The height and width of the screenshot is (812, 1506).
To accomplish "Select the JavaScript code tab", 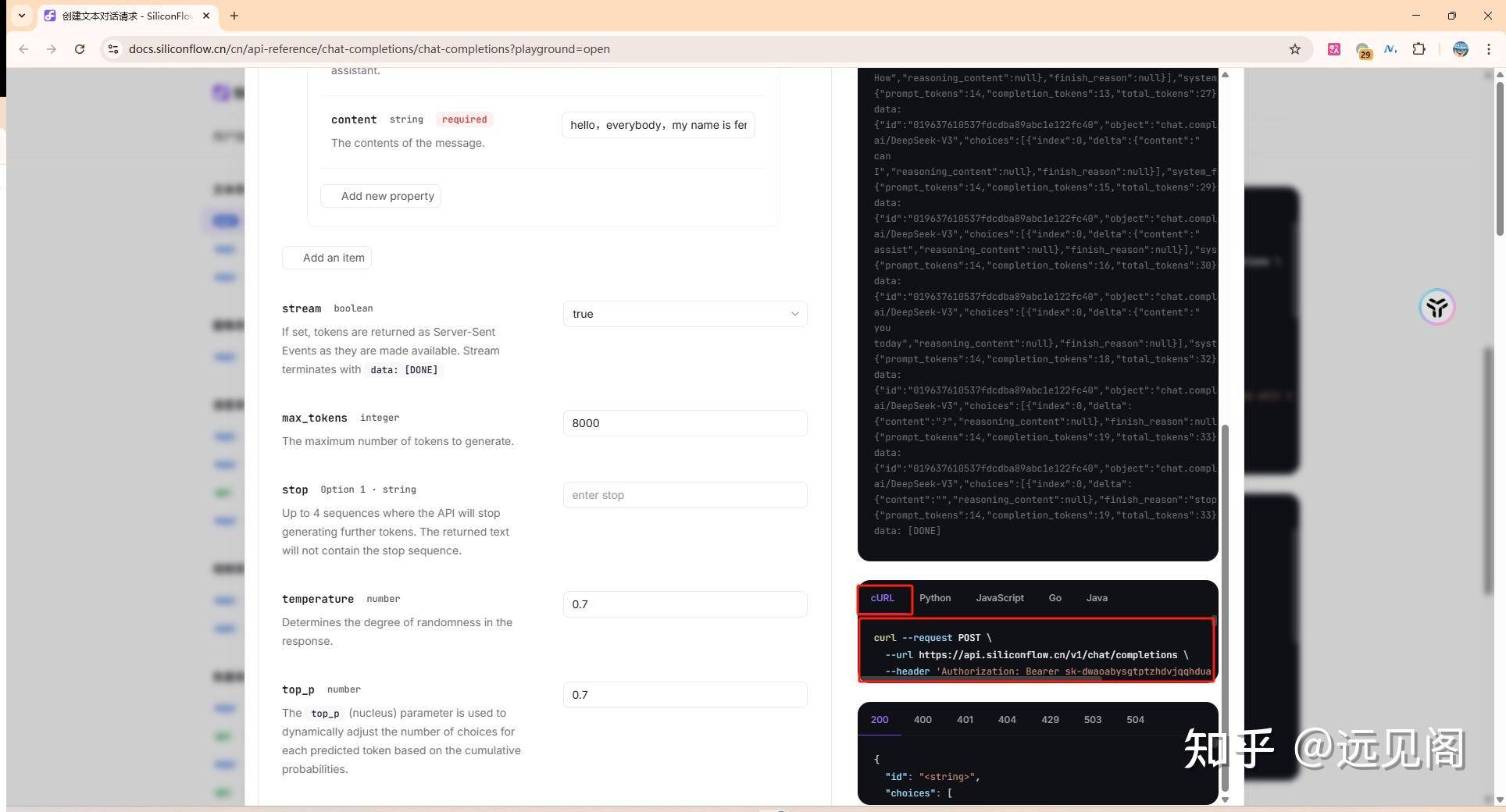I will coord(1000,598).
